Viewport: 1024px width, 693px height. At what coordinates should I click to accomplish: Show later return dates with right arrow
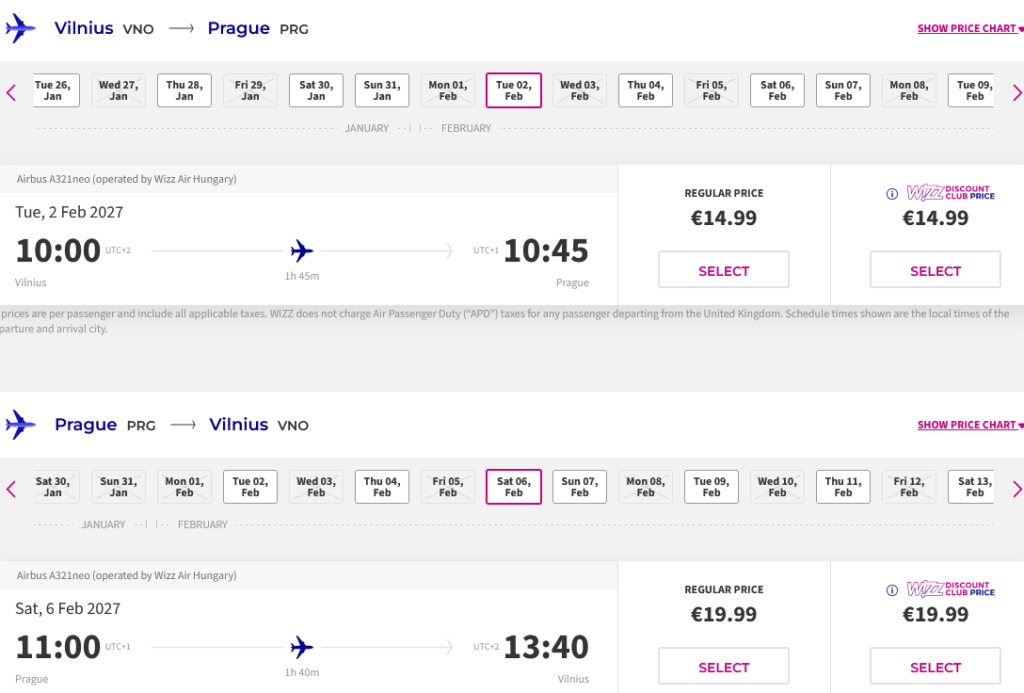pyautogui.click(x=1016, y=489)
